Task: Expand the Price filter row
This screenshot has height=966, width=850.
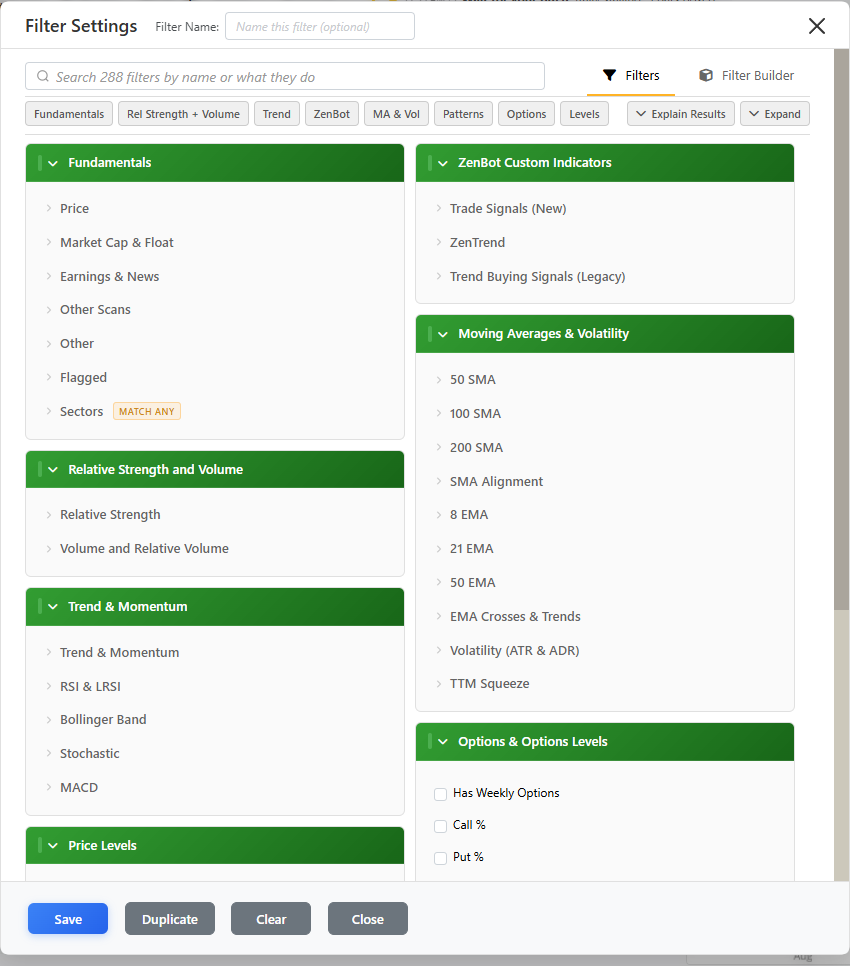Action: pyautogui.click(x=215, y=208)
